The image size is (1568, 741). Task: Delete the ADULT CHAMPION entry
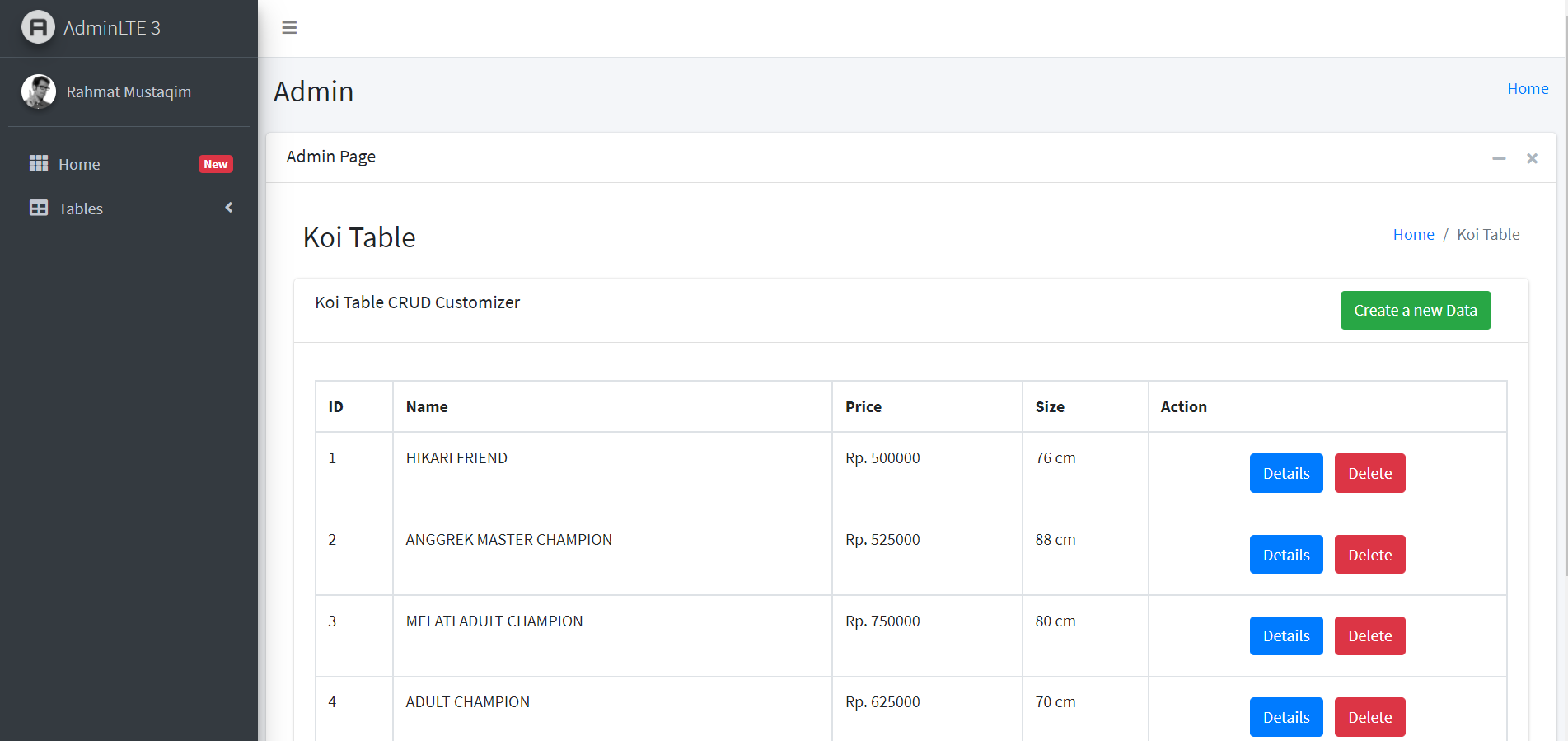tap(1369, 717)
